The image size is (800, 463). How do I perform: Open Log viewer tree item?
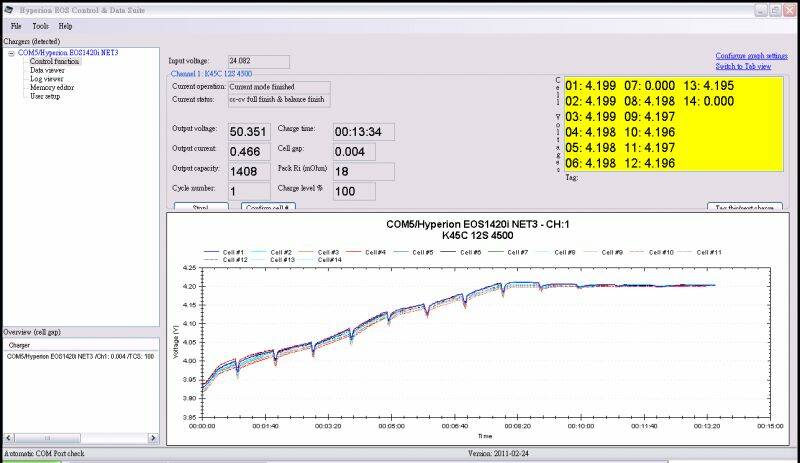(x=46, y=79)
